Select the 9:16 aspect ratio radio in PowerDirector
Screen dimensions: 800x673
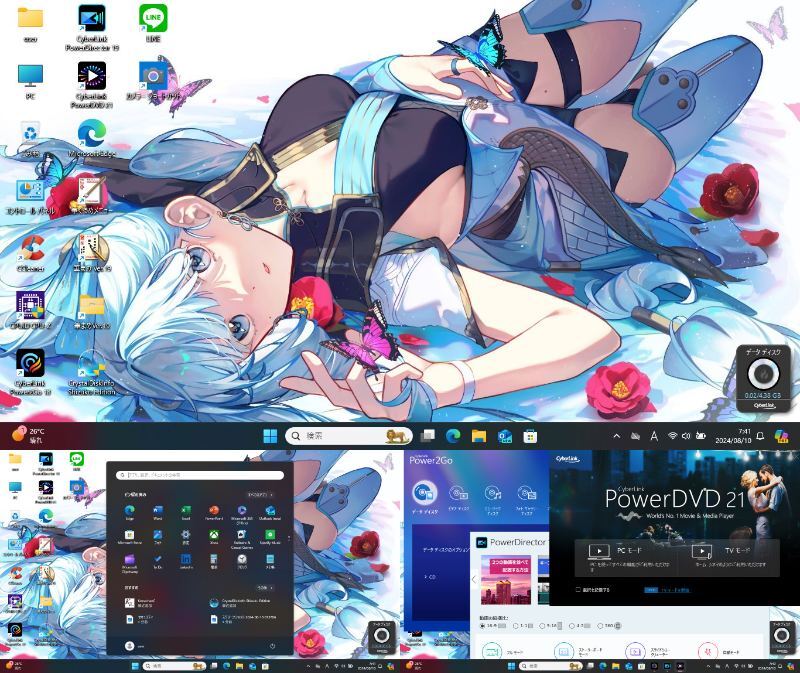coord(543,626)
